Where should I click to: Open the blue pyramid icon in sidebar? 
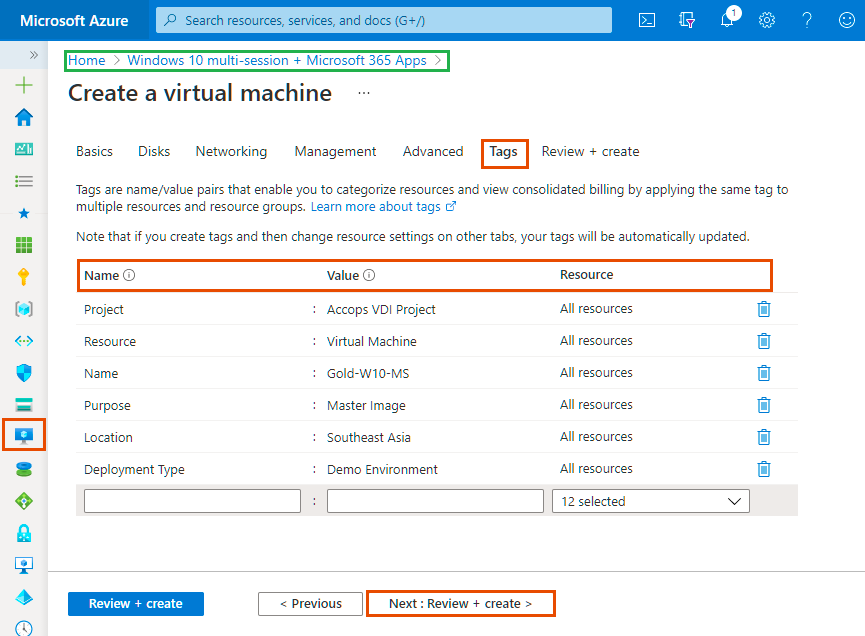24,597
